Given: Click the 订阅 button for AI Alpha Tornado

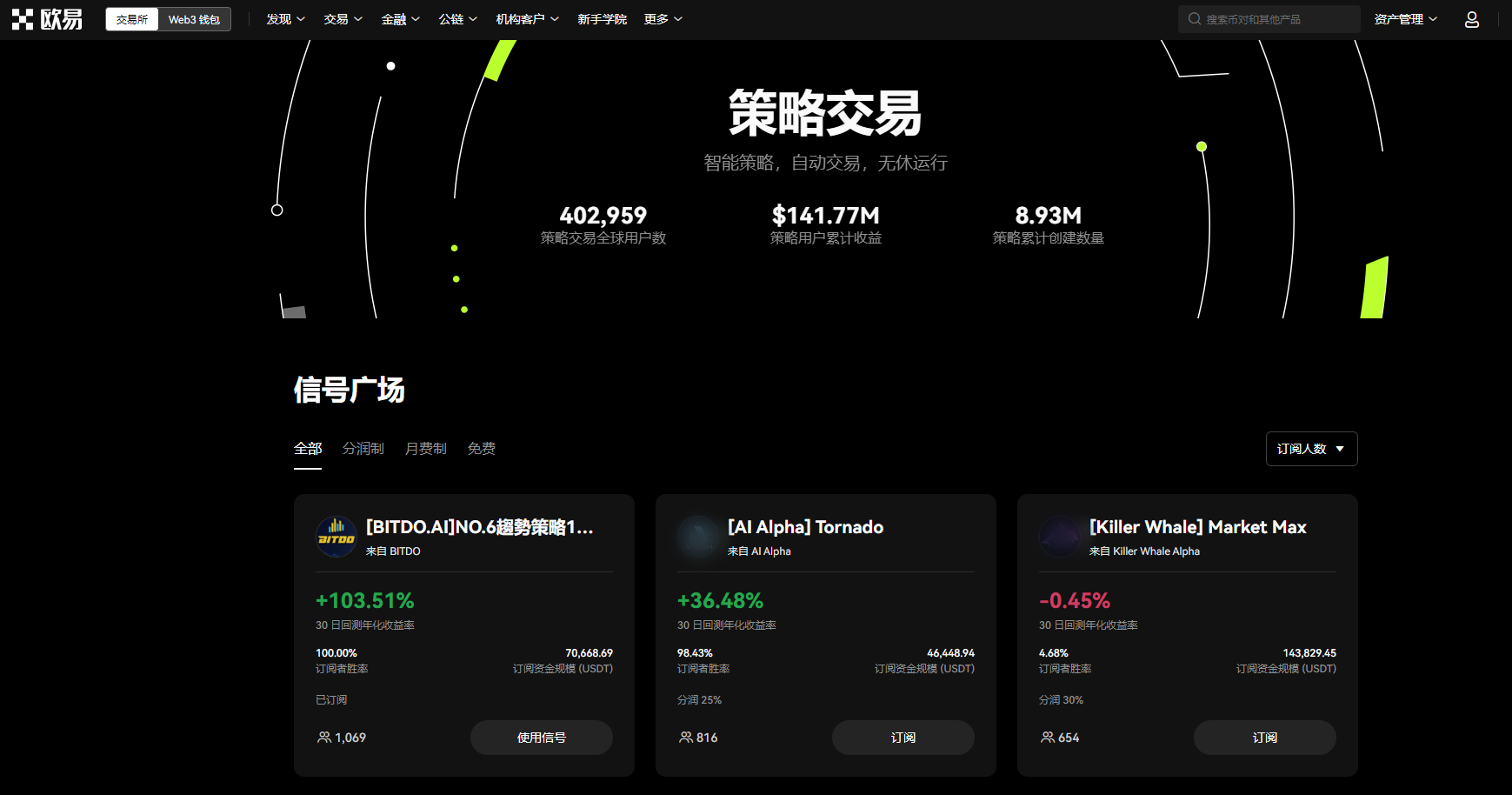Looking at the screenshot, I should [903, 737].
